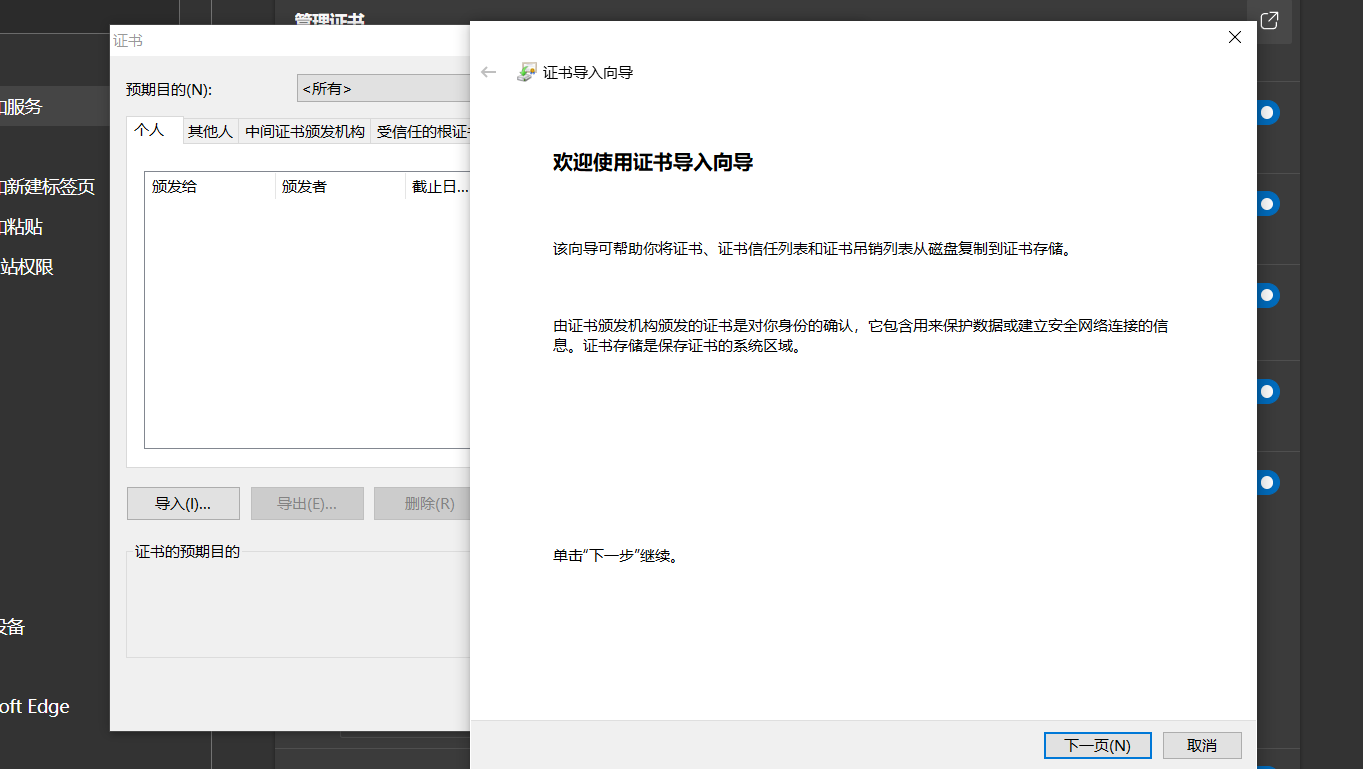
Task: Switch to the Other People (其他人) tab
Action: [210, 131]
